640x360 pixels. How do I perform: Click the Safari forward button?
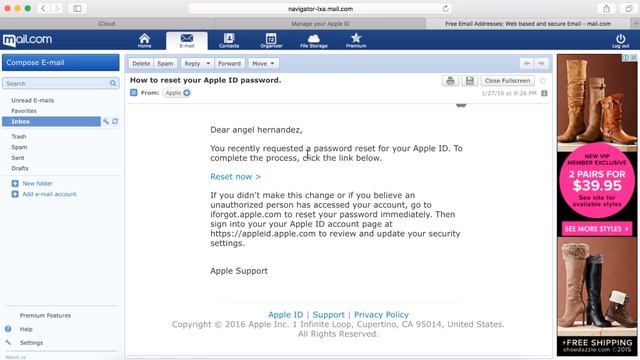[57, 8]
